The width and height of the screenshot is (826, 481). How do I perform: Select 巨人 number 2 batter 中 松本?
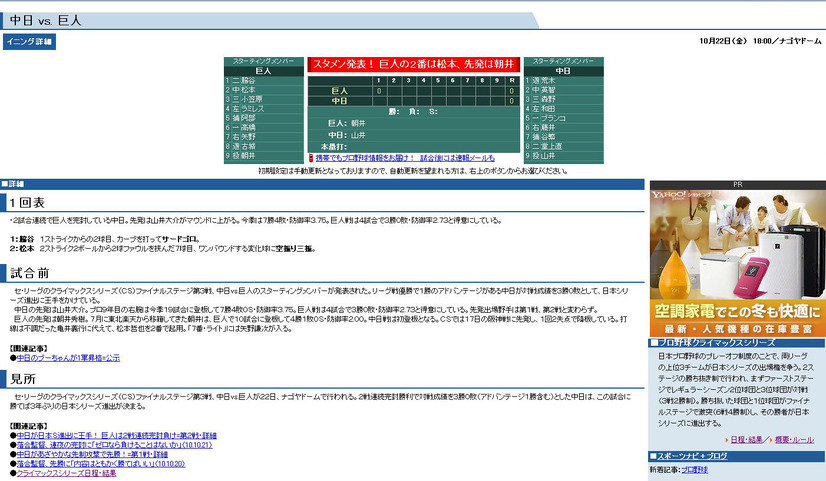[x=263, y=90]
